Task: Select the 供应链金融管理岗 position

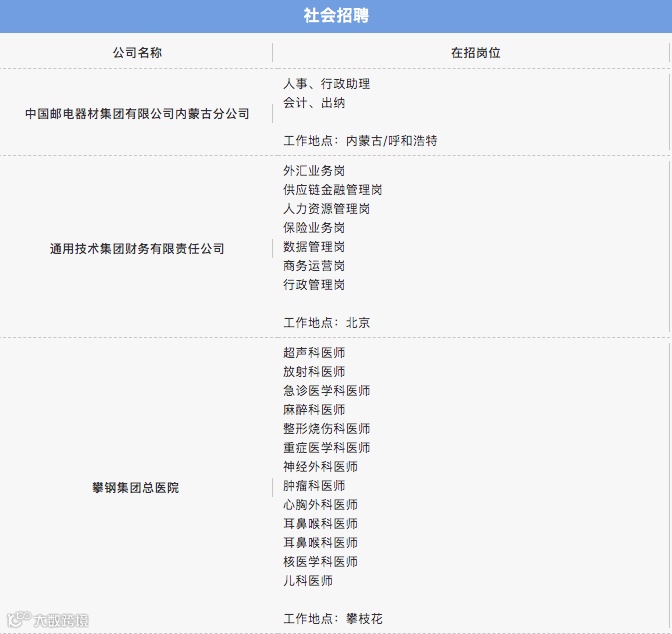Action: coord(333,189)
